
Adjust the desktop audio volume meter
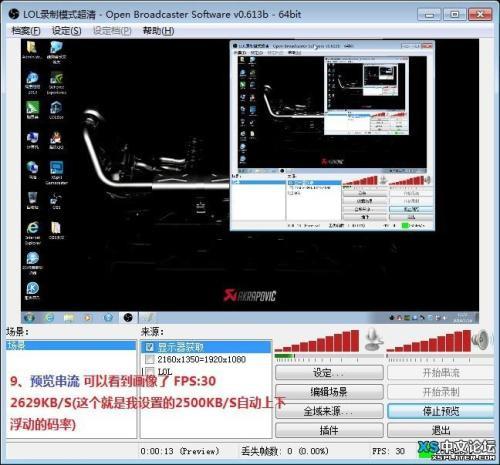(429, 341)
